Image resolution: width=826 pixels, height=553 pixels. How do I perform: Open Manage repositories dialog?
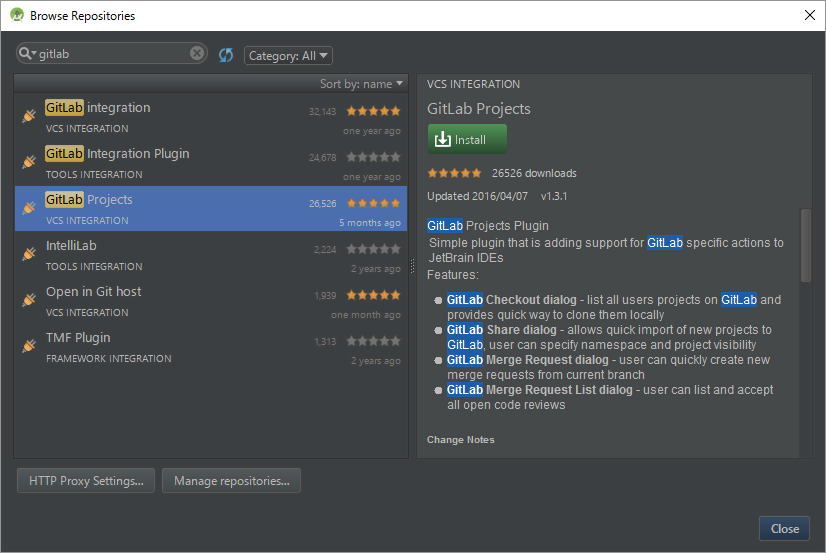pyautogui.click(x=231, y=480)
